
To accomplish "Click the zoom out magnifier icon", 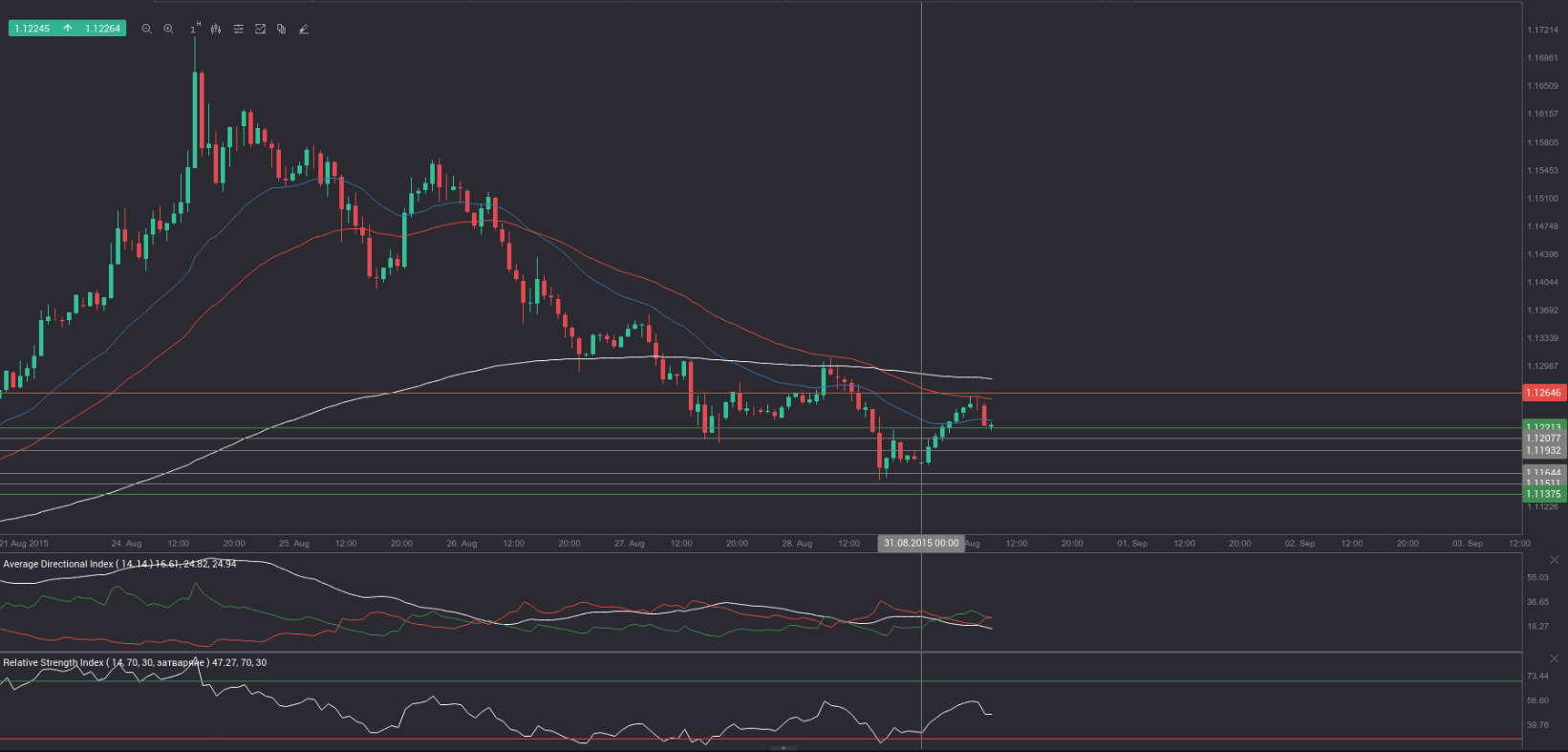I will (146, 29).
